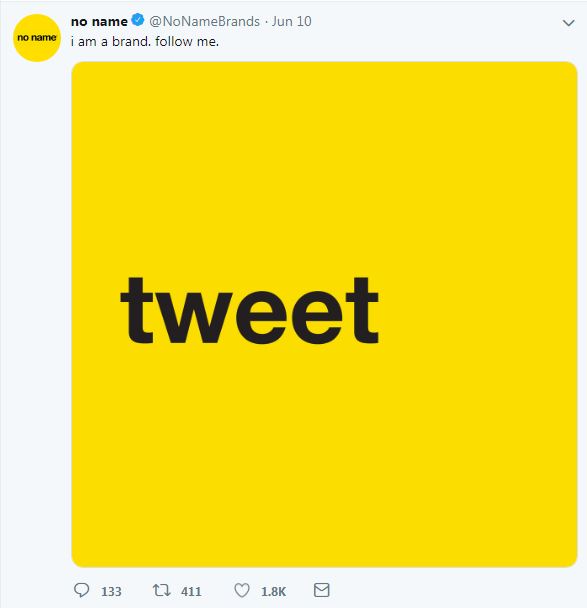
Task: Click the blue verified badge
Action: tap(138, 20)
